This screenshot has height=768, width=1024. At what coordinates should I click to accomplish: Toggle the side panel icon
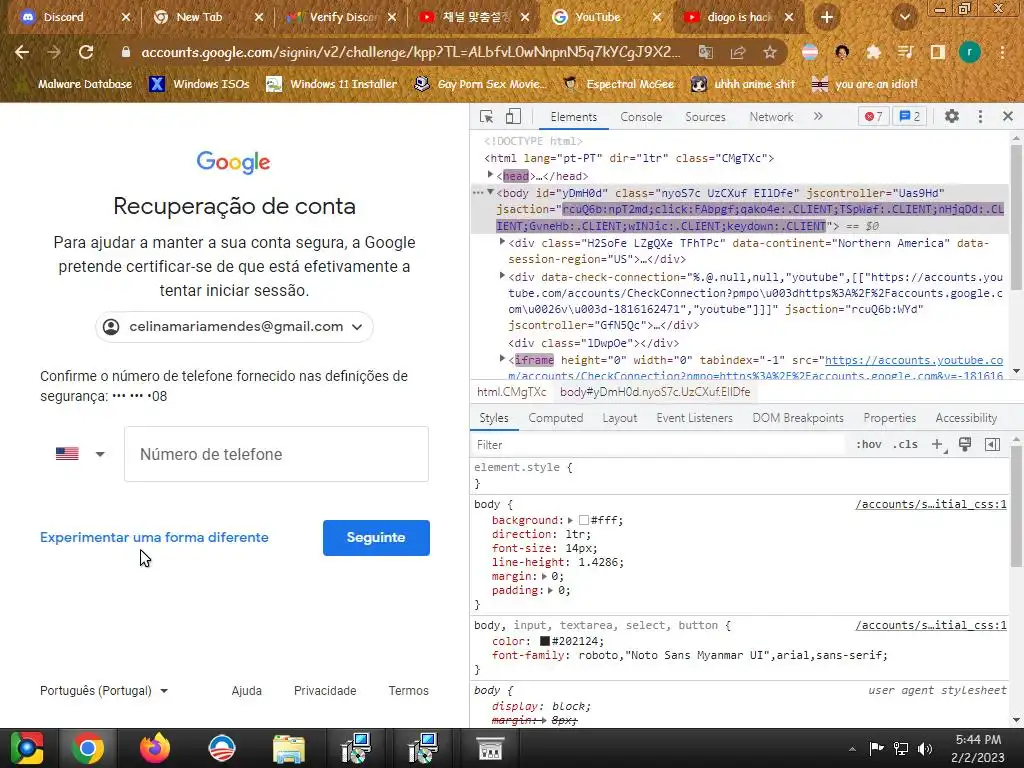click(938, 52)
